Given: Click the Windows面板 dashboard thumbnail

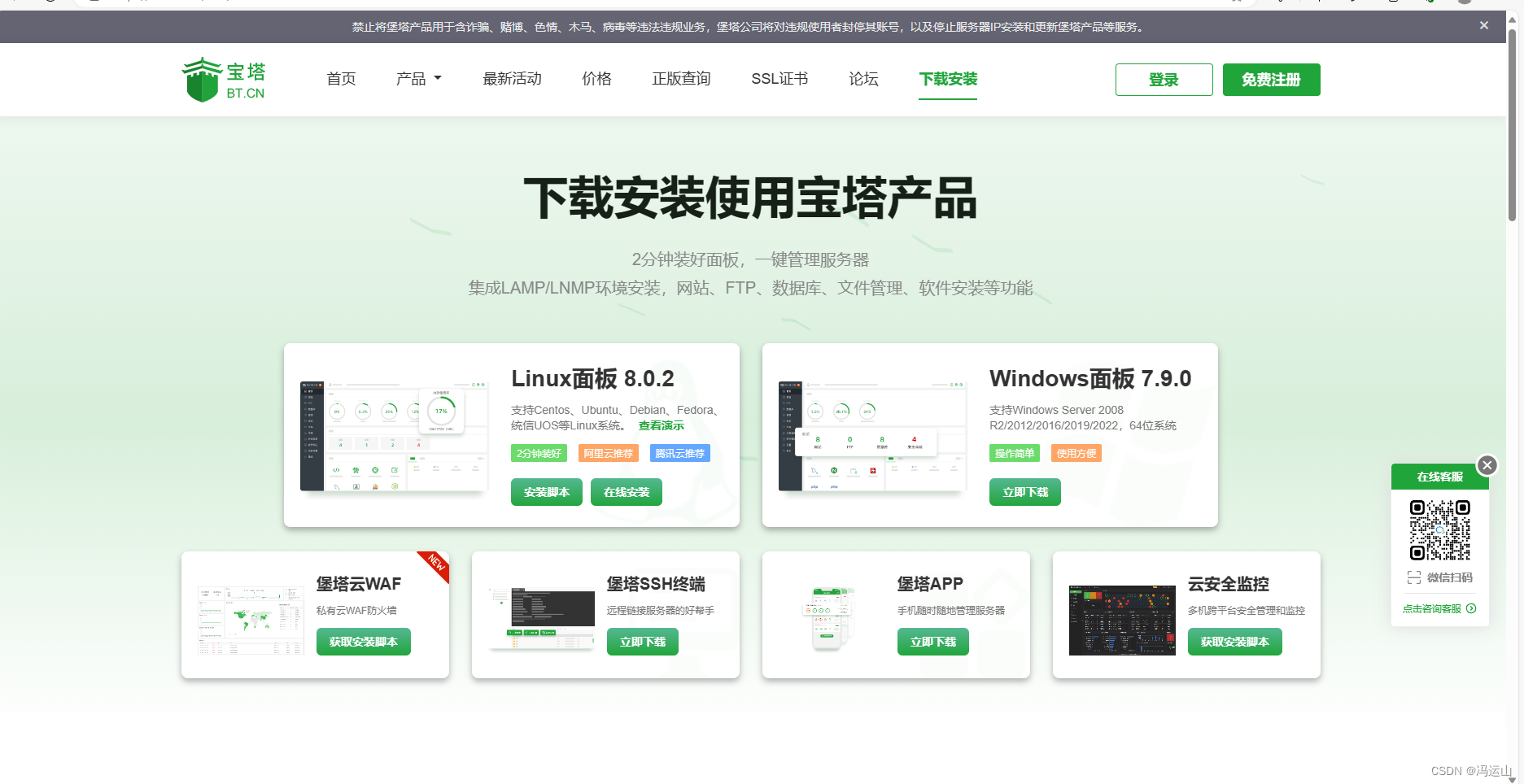Looking at the screenshot, I should click(872, 436).
